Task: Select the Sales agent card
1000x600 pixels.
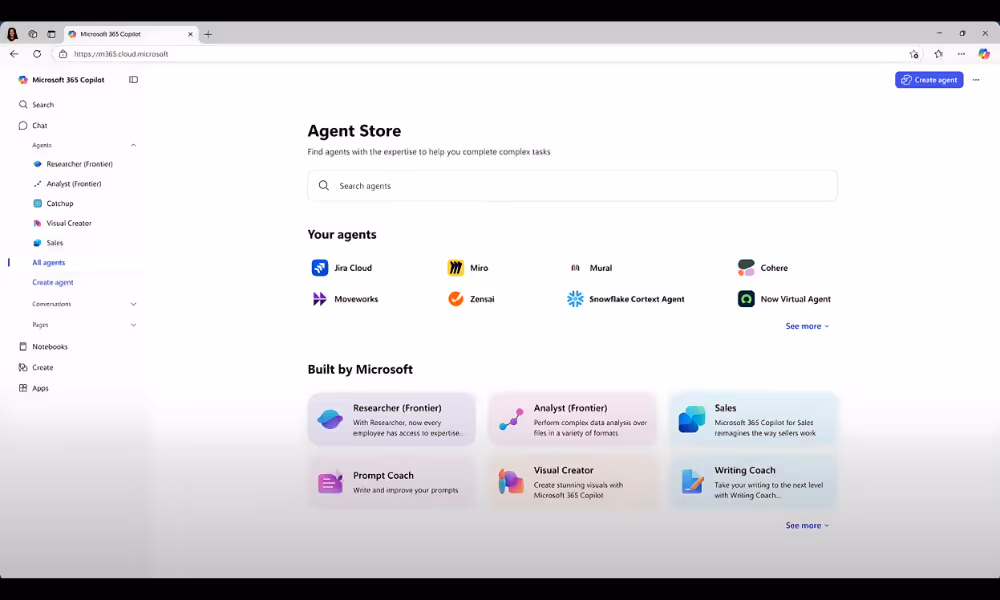Action: (754, 420)
